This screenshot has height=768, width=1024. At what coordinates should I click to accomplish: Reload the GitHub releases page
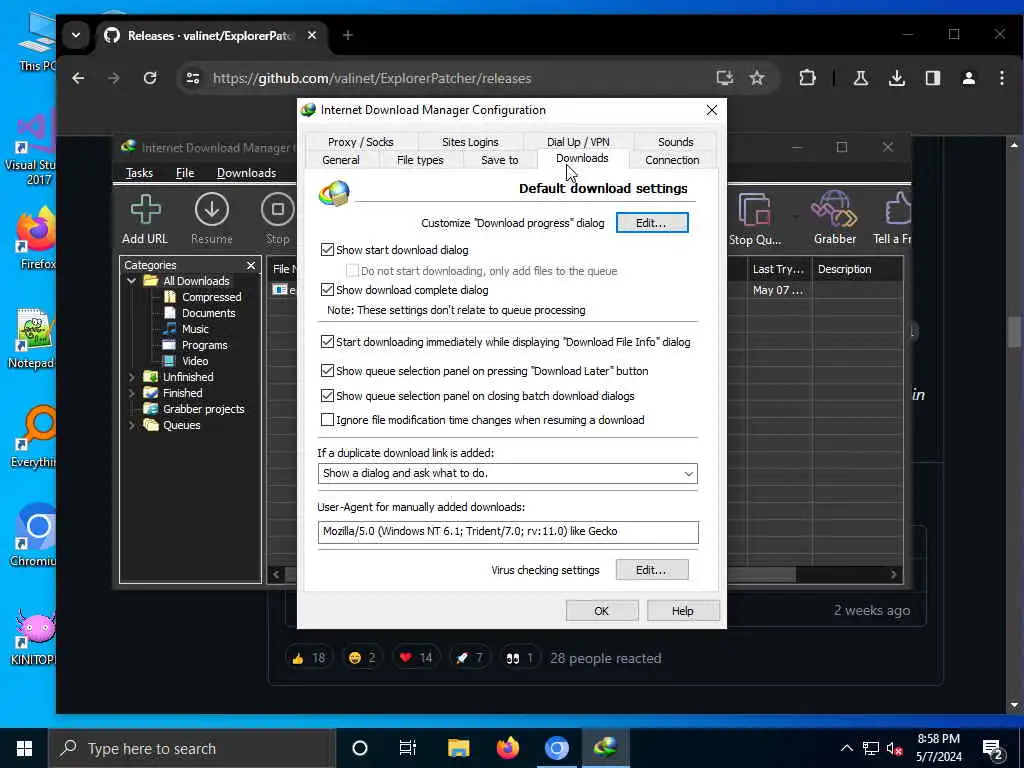pos(150,78)
